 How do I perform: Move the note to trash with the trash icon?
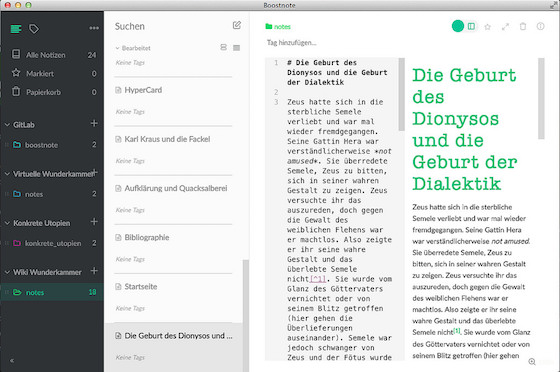tap(523, 26)
